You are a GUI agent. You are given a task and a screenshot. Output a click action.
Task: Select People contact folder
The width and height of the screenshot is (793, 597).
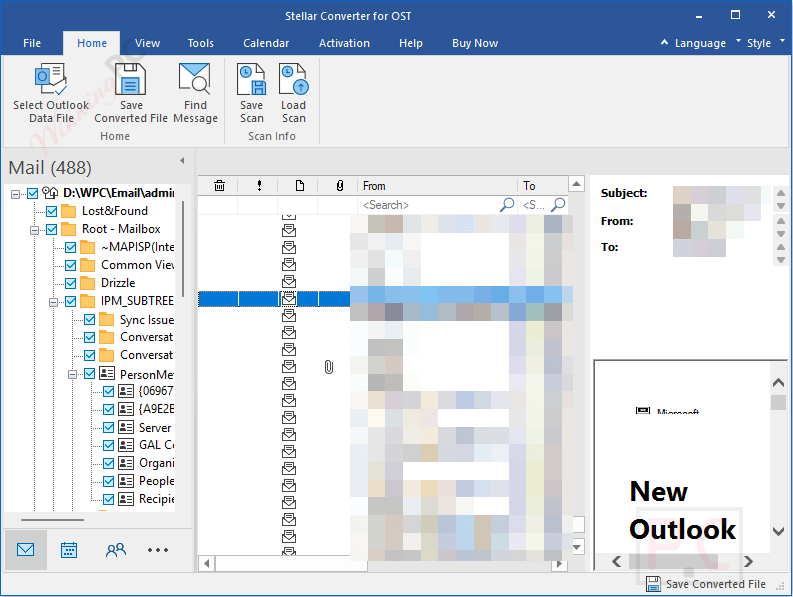click(x=156, y=481)
